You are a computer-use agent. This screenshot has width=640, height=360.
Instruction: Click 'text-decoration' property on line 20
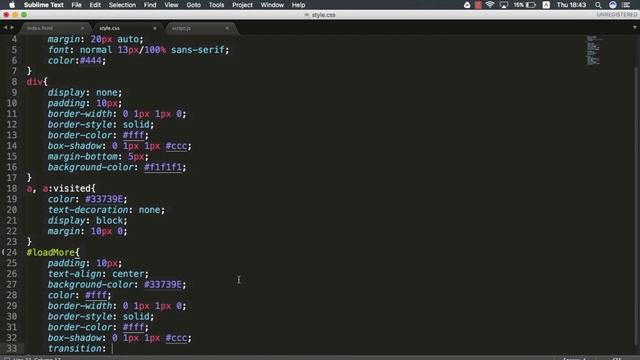click(x=88, y=210)
